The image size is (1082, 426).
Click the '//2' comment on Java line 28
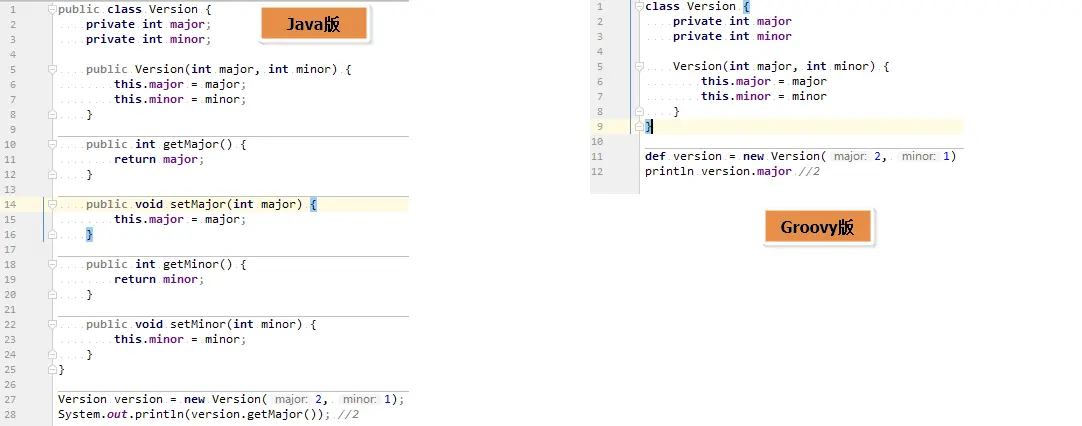point(348,415)
